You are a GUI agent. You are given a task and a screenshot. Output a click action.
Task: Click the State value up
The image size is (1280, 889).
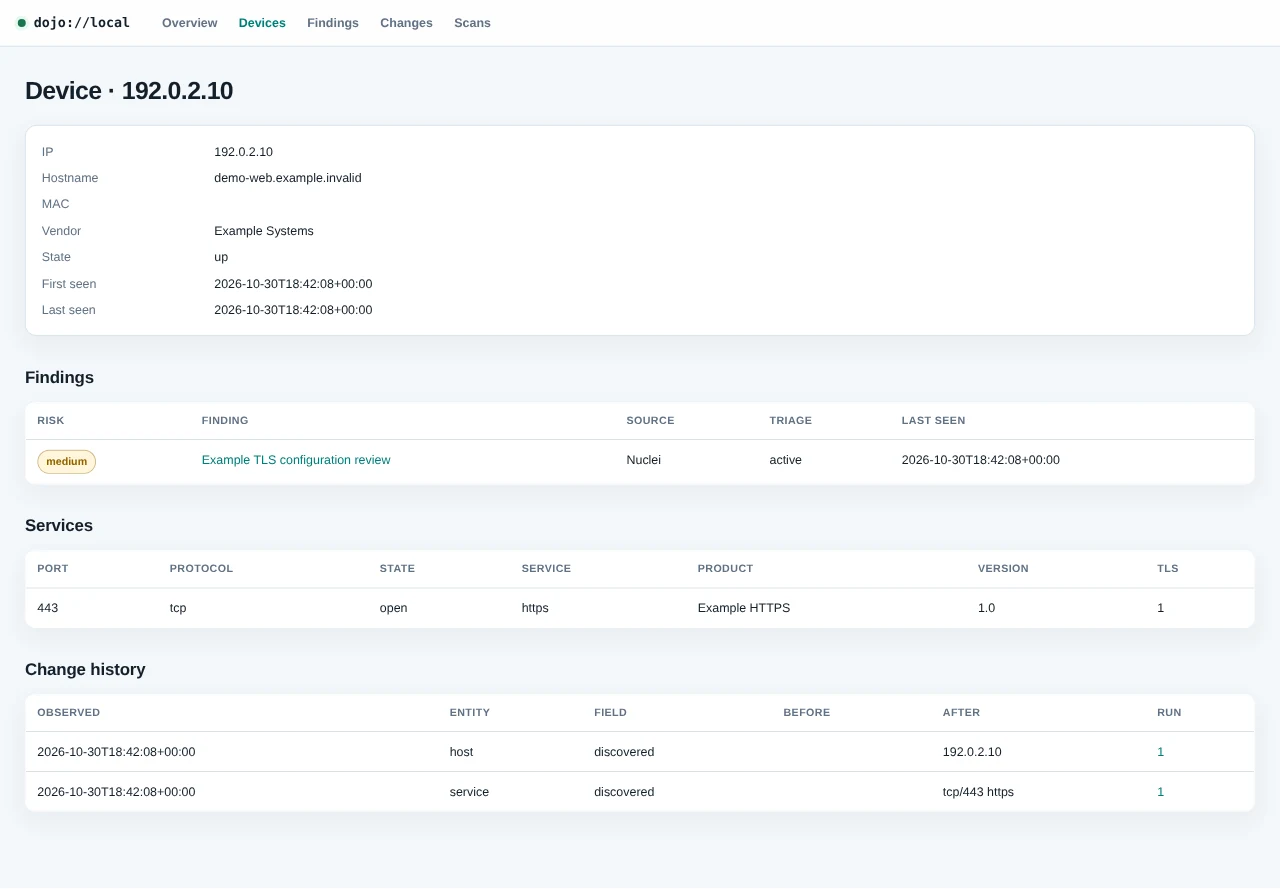(x=221, y=257)
